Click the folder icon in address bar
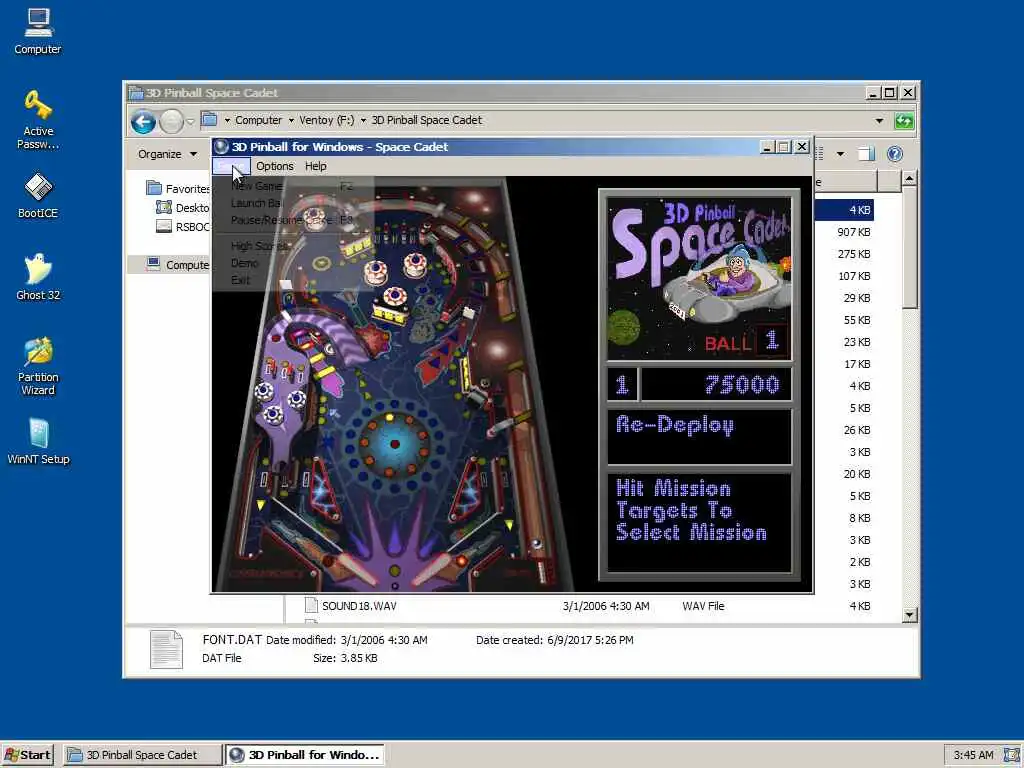Screen dimensions: 1024x768 coord(209,120)
